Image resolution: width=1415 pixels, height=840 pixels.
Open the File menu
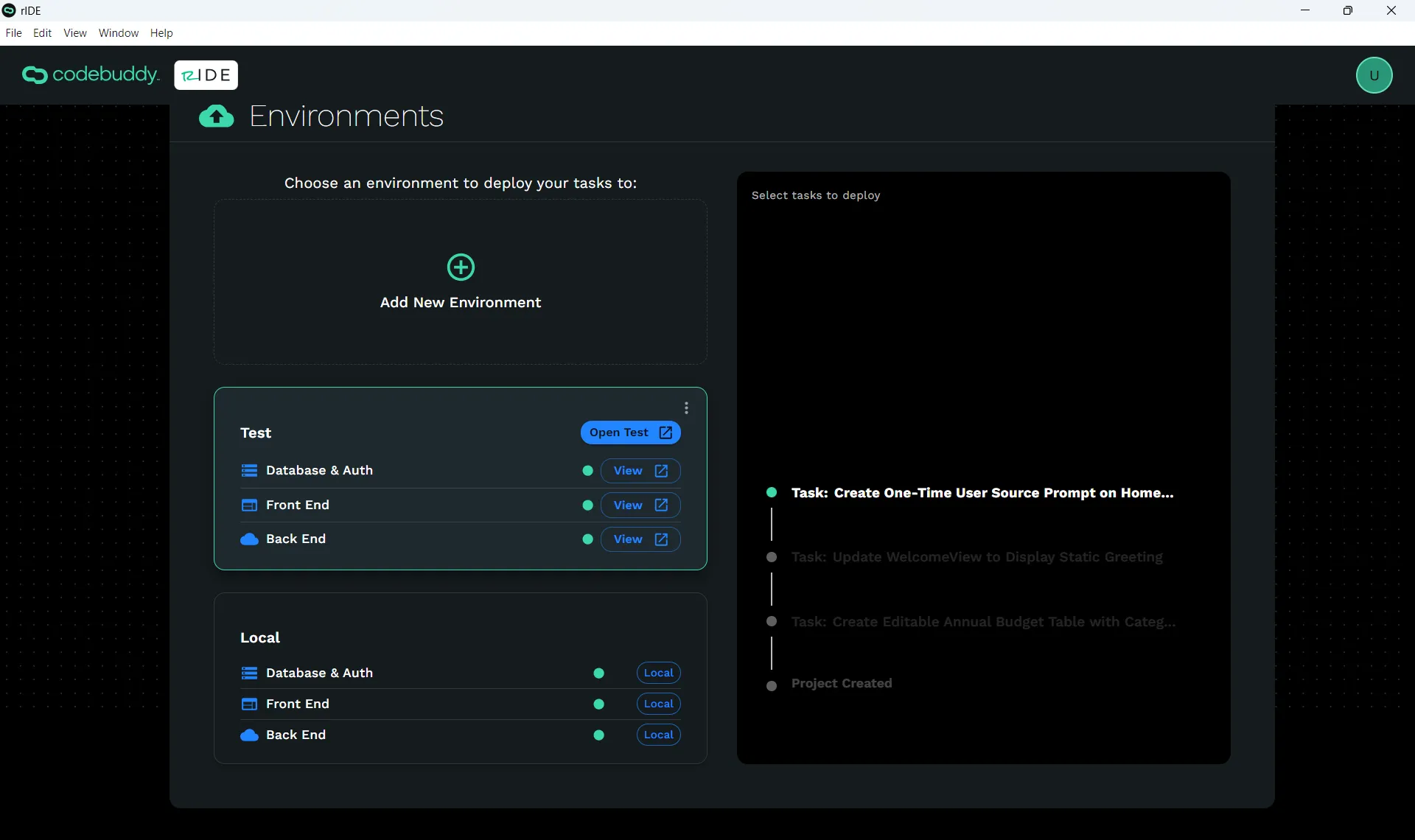13,33
